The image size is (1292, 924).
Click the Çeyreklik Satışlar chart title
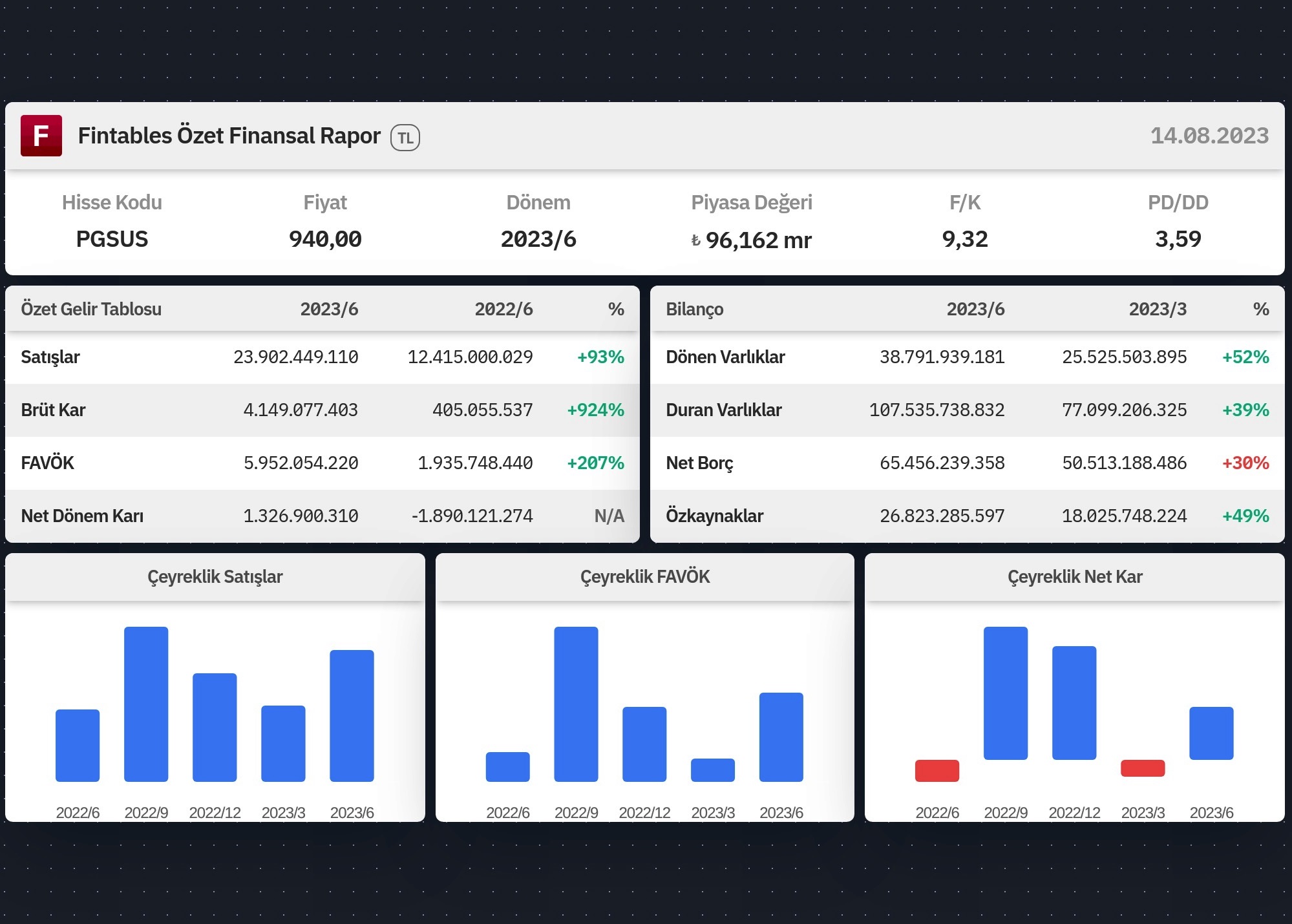point(215,577)
